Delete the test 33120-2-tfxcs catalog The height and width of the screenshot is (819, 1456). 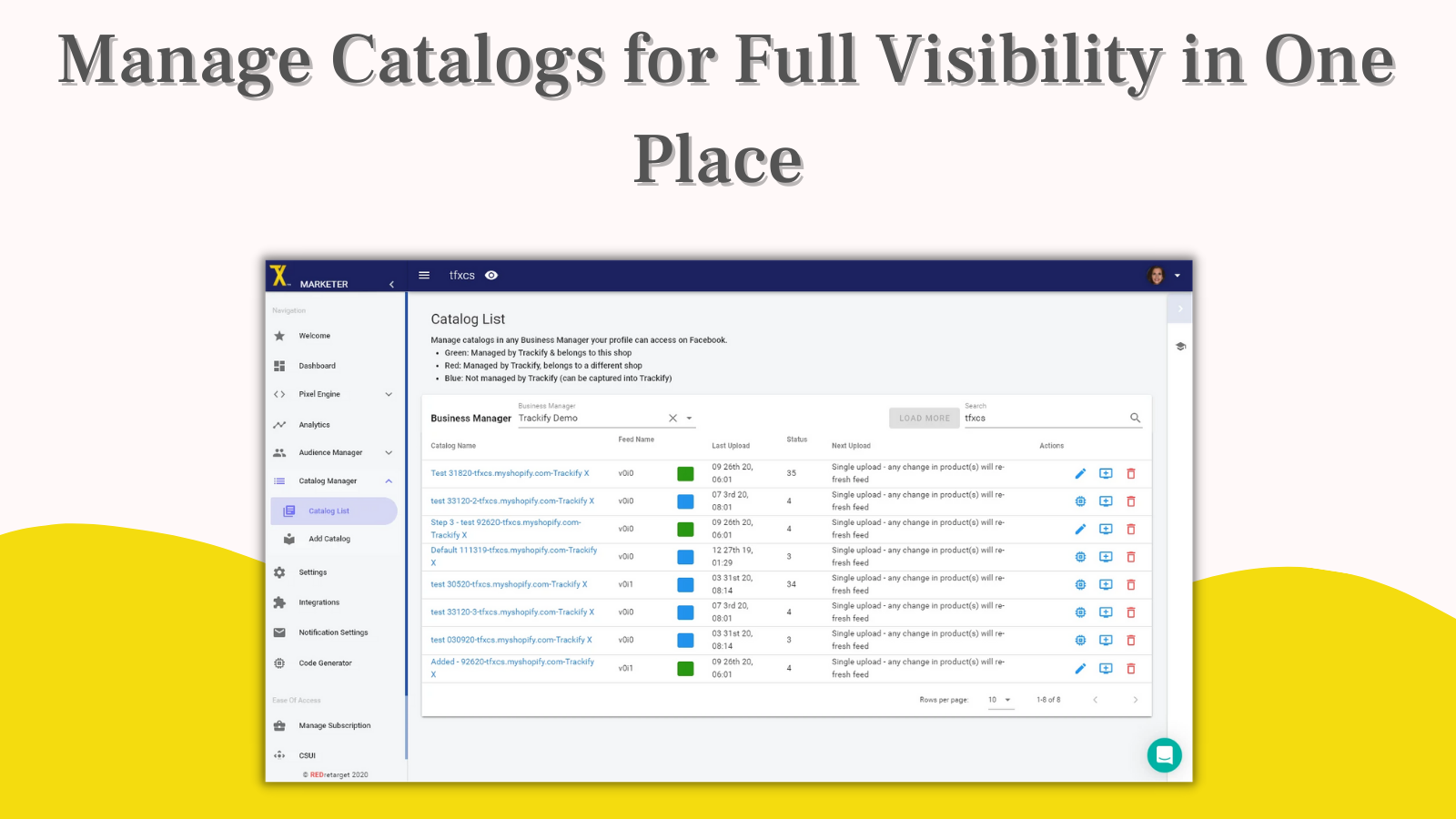pos(1131,501)
